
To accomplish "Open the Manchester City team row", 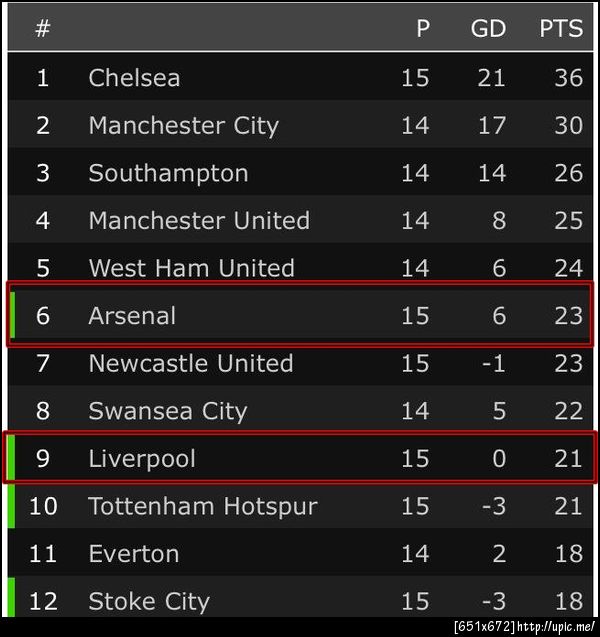I will point(183,126).
